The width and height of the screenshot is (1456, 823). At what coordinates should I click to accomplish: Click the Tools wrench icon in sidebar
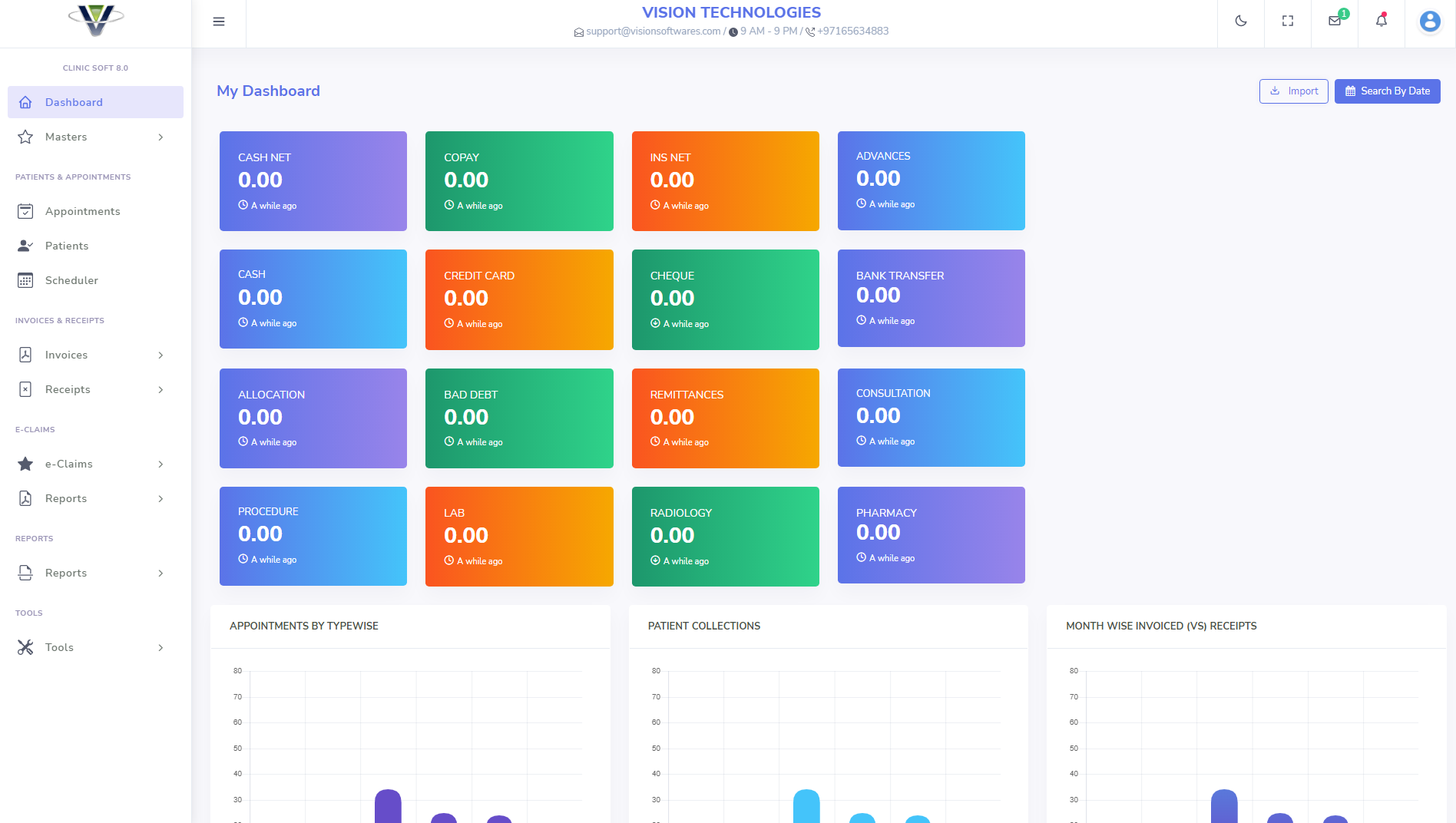coord(26,647)
